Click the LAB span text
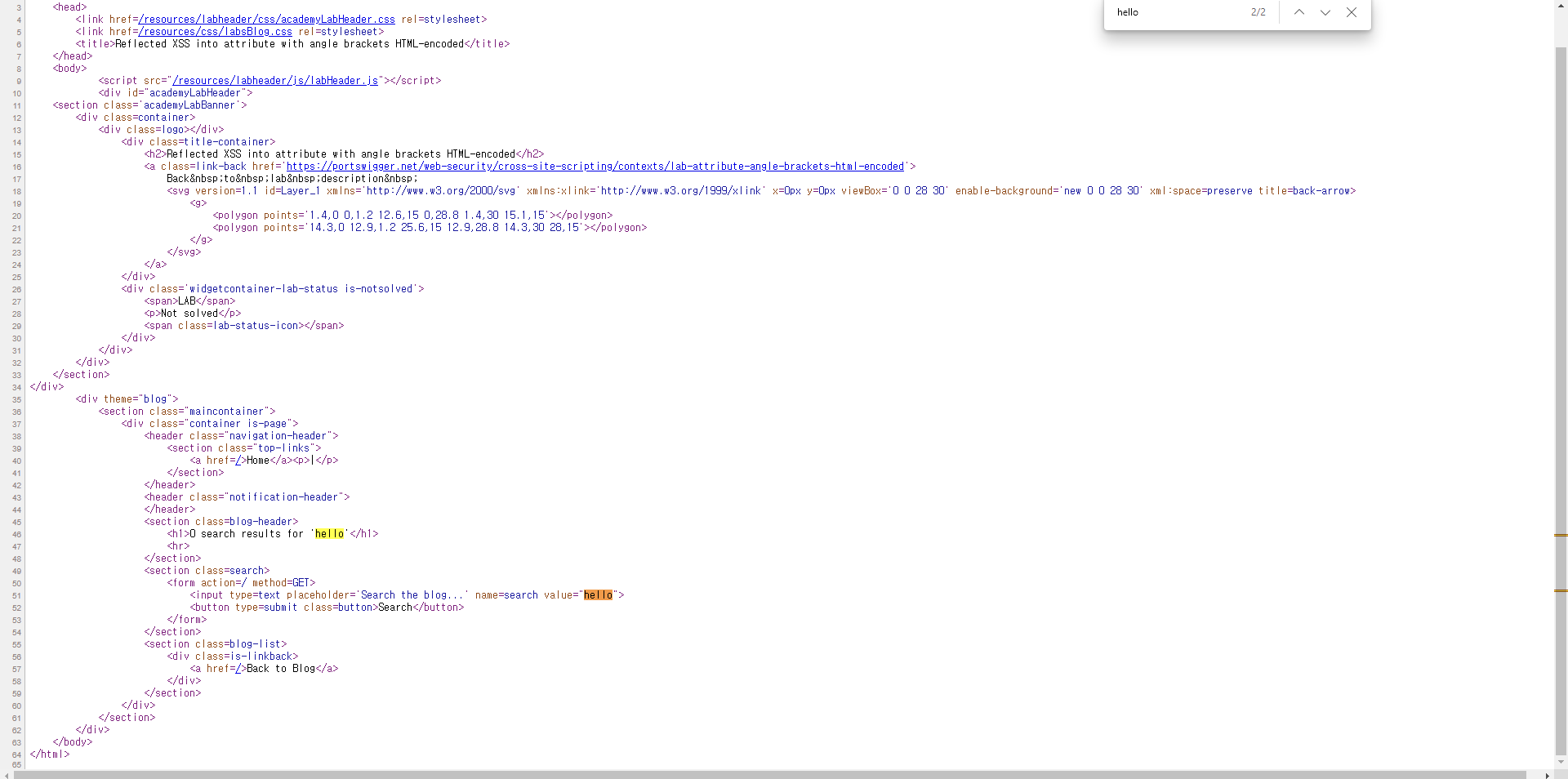 187,301
